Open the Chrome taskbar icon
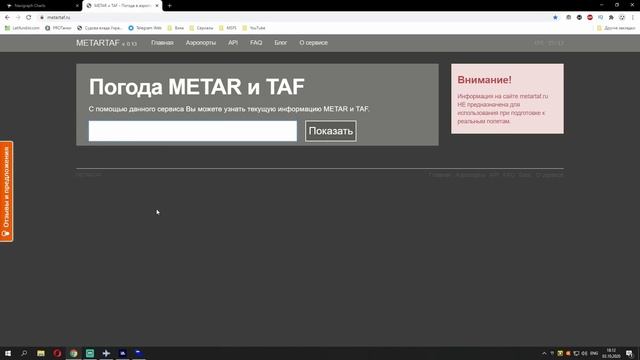The width and height of the screenshot is (640, 360). pyautogui.click(x=73, y=353)
